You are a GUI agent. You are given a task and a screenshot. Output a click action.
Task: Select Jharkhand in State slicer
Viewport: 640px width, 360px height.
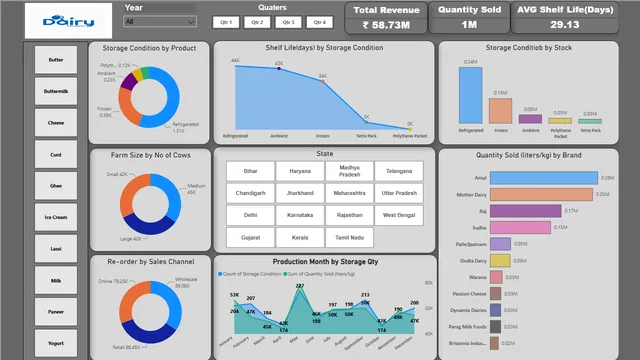[300, 193]
